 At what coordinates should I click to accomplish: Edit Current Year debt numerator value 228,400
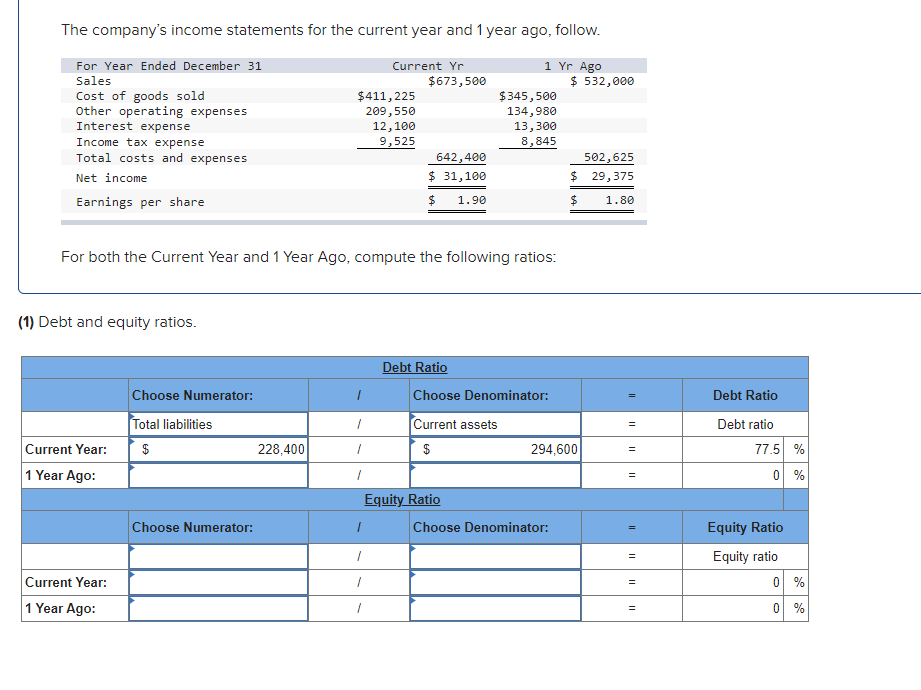(x=219, y=449)
